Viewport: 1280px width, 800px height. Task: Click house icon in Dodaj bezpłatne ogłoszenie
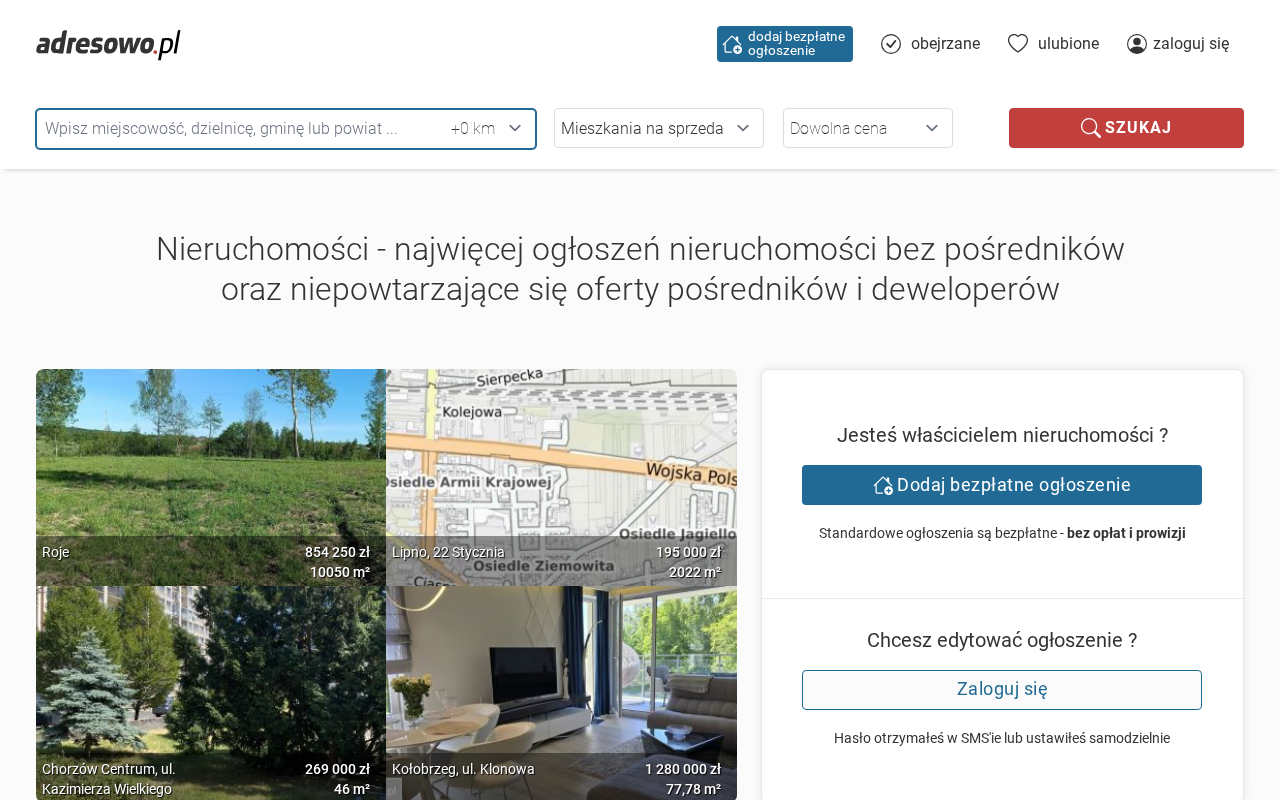point(883,485)
